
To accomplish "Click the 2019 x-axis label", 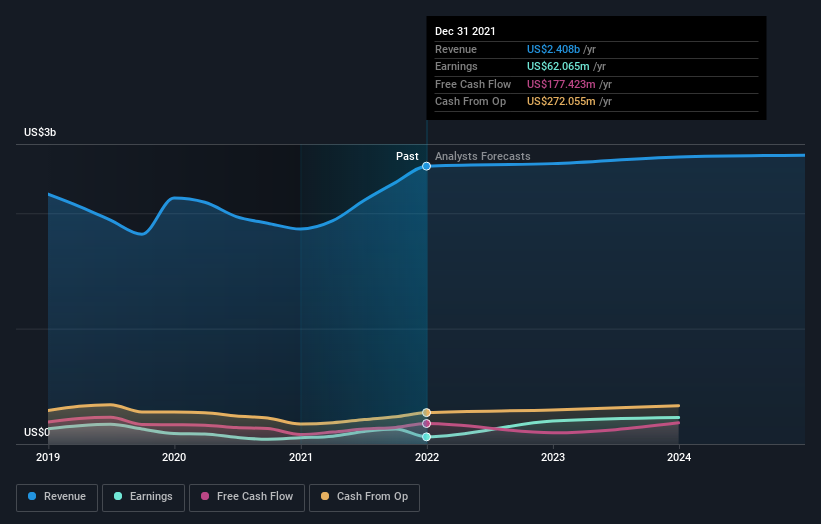I will pos(48,458).
